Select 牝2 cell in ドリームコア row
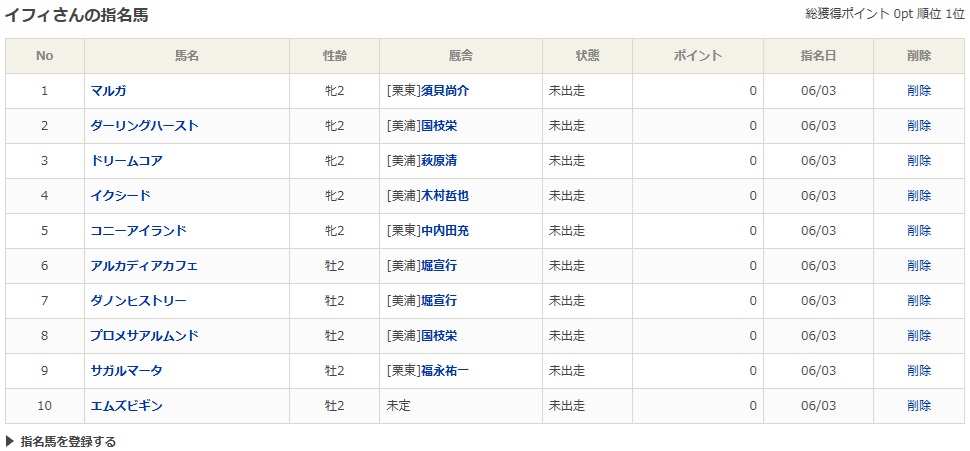 (335, 161)
